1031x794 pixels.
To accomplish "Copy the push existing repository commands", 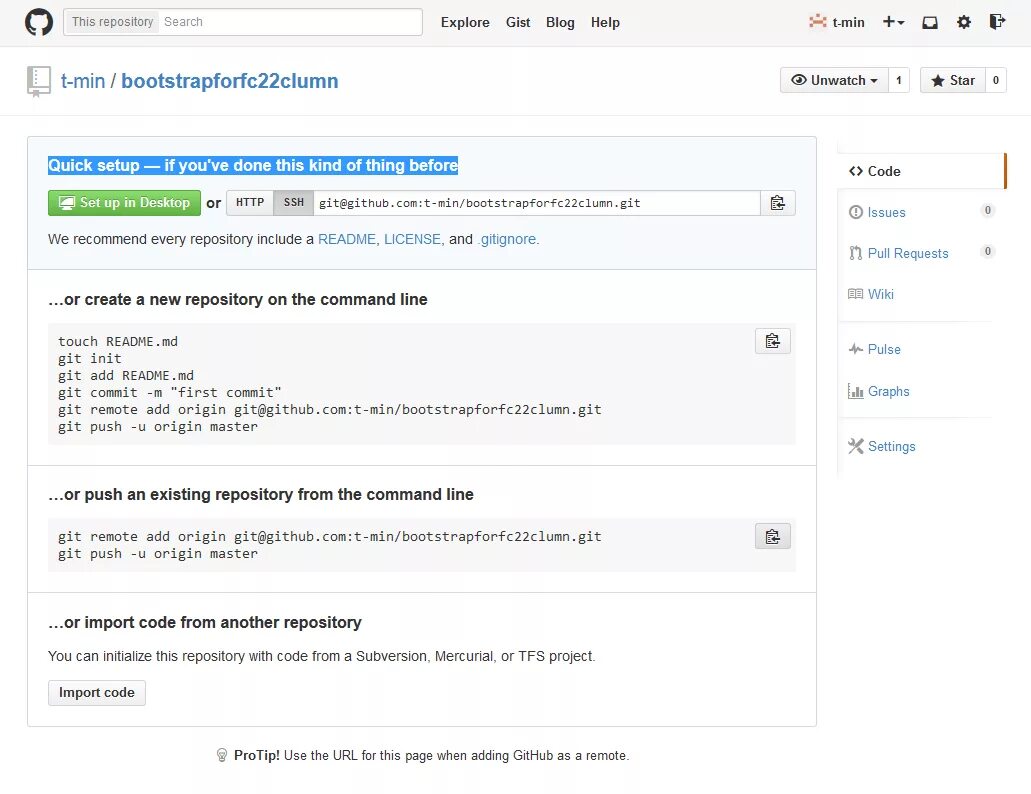I will tap(773, 536).
